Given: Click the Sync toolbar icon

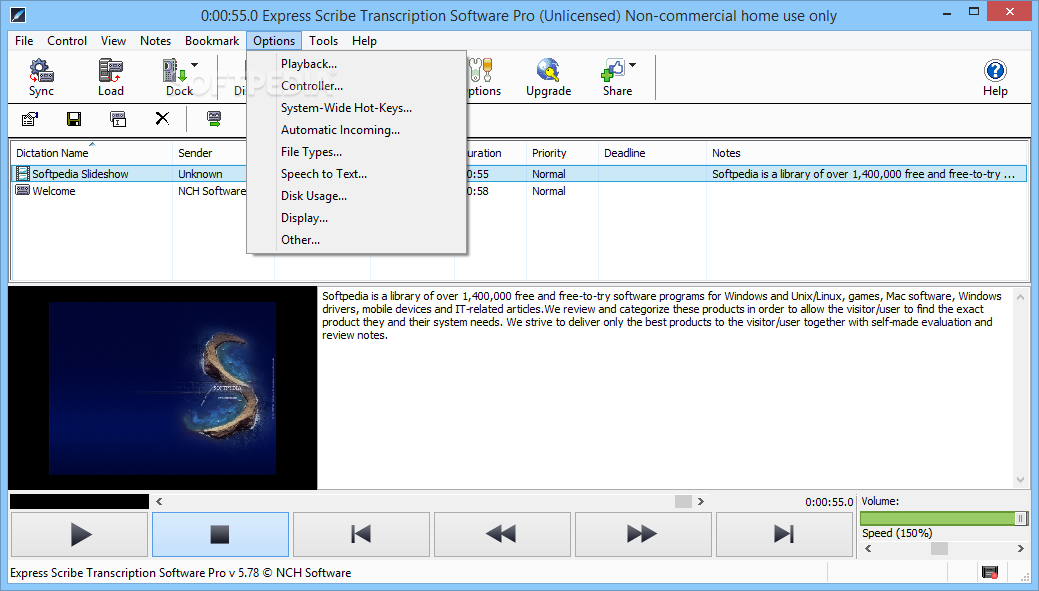Looking at the screenshot, I should click(41, 78).
